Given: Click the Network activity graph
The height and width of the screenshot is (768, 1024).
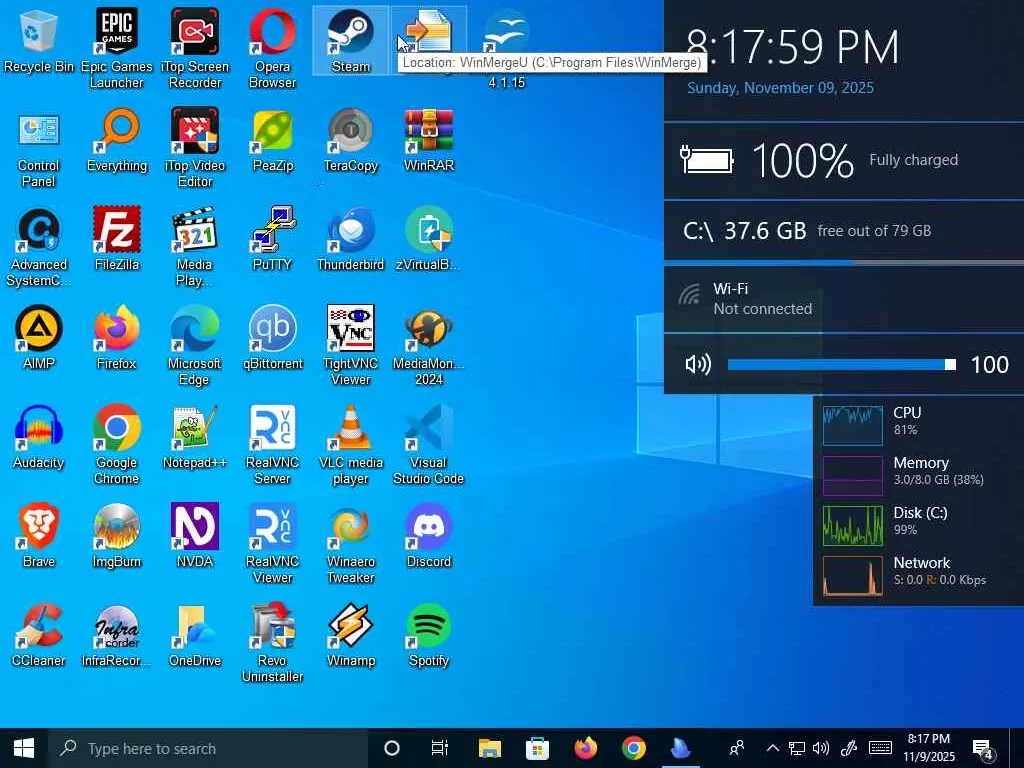Looking at the screenshot, I should click(852, 576).
